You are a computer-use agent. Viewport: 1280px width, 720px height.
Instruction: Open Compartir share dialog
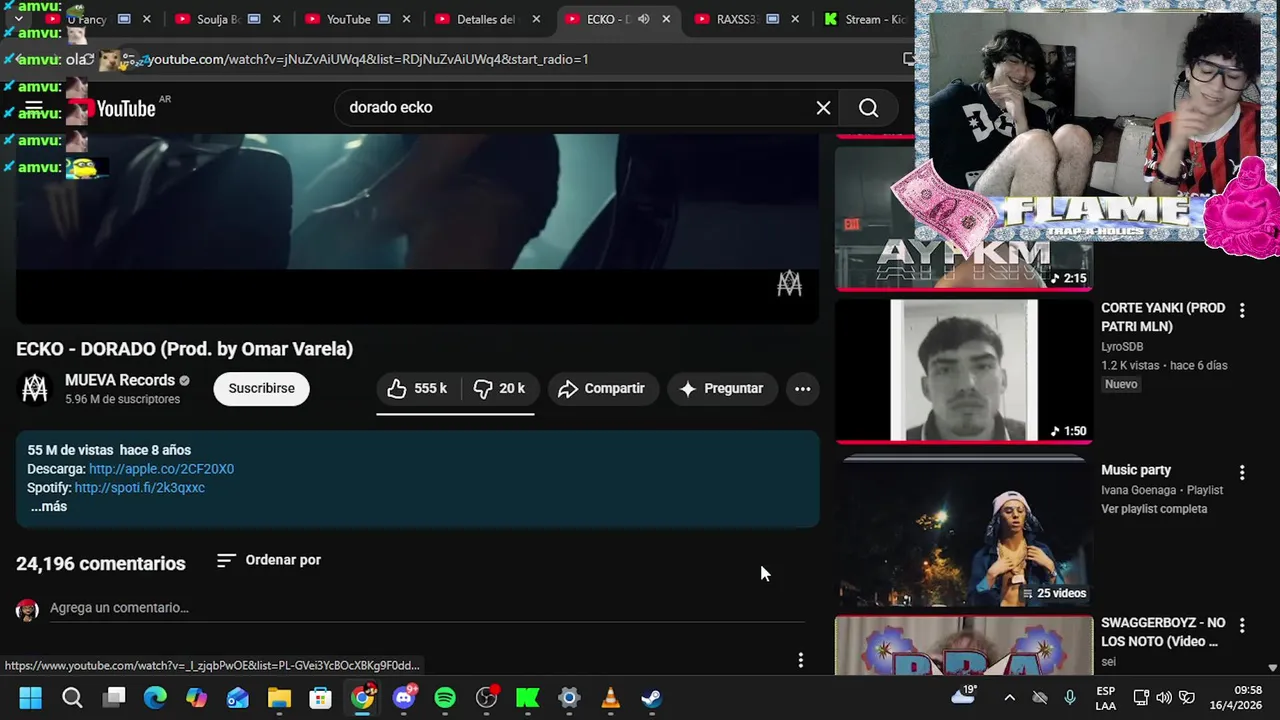601,388
